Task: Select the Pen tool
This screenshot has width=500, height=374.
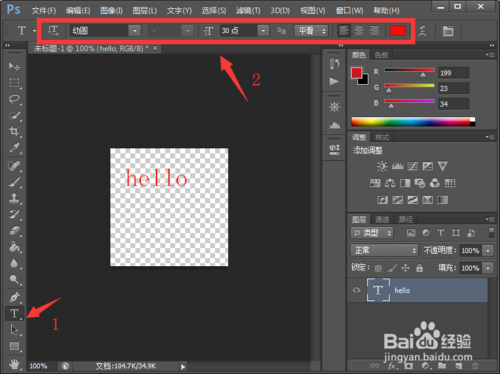Action: (14, 297)
